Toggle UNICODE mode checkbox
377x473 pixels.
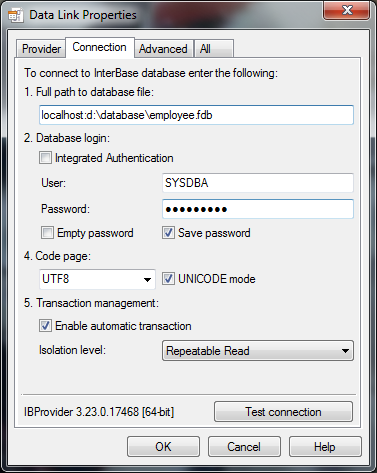[168, 279]
